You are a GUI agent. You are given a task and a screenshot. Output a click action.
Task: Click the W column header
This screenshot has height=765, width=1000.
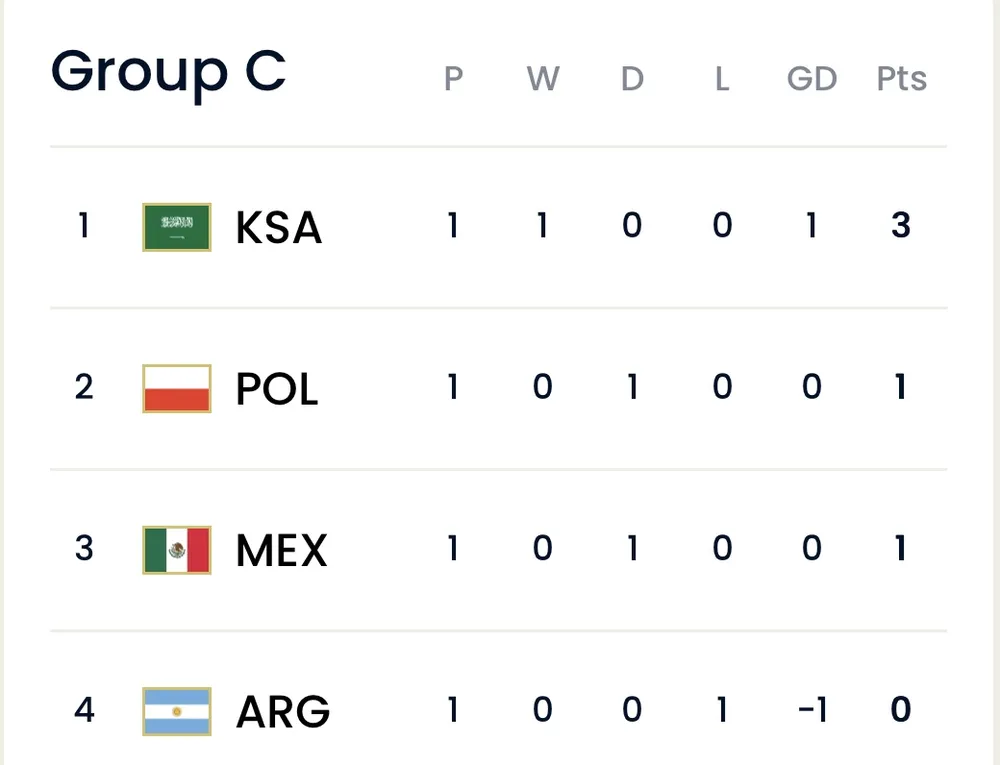point(542,79)
